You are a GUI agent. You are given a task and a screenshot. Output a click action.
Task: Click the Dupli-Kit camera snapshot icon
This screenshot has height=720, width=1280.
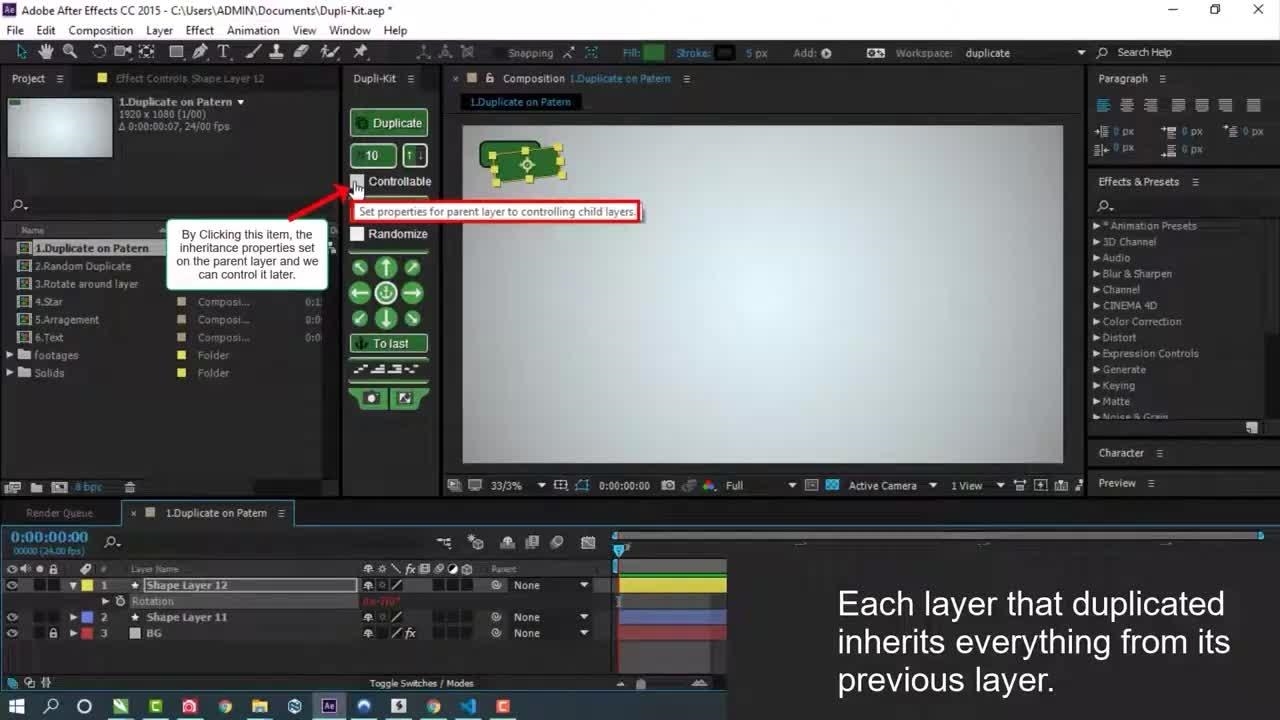point(371,398)
